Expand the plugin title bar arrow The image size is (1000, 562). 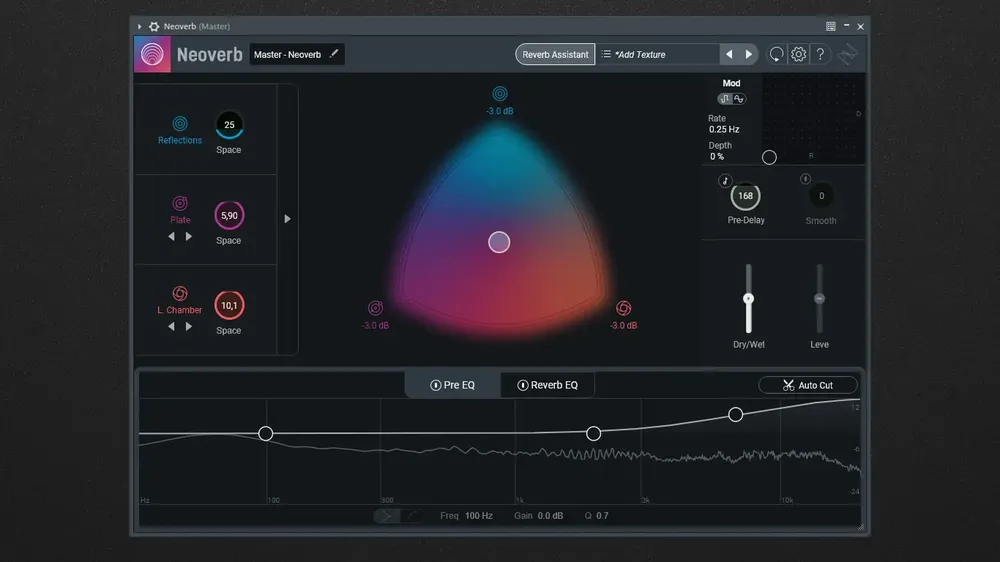coord(139,26)
